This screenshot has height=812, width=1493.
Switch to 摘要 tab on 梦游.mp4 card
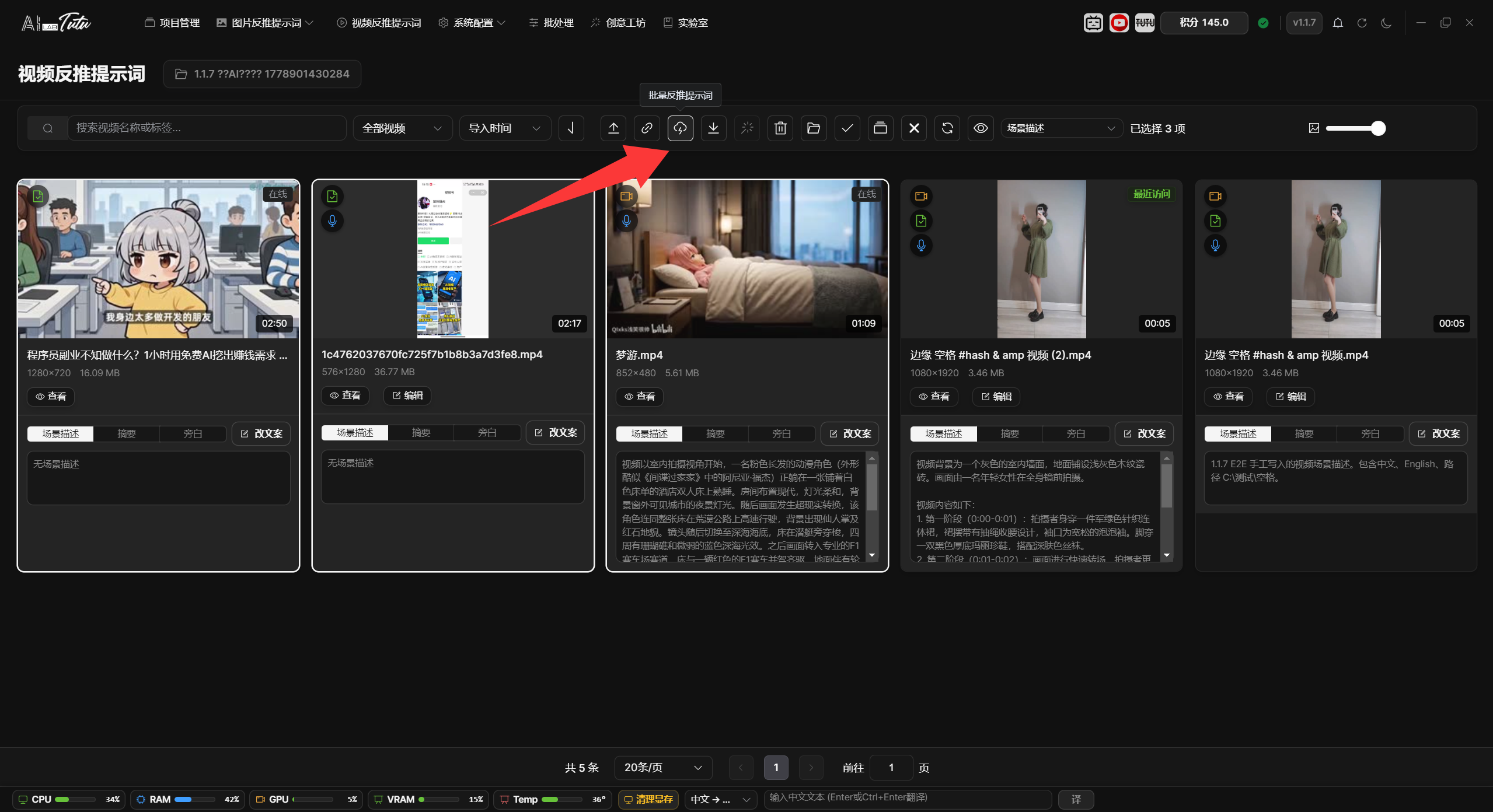click(715, 433)
